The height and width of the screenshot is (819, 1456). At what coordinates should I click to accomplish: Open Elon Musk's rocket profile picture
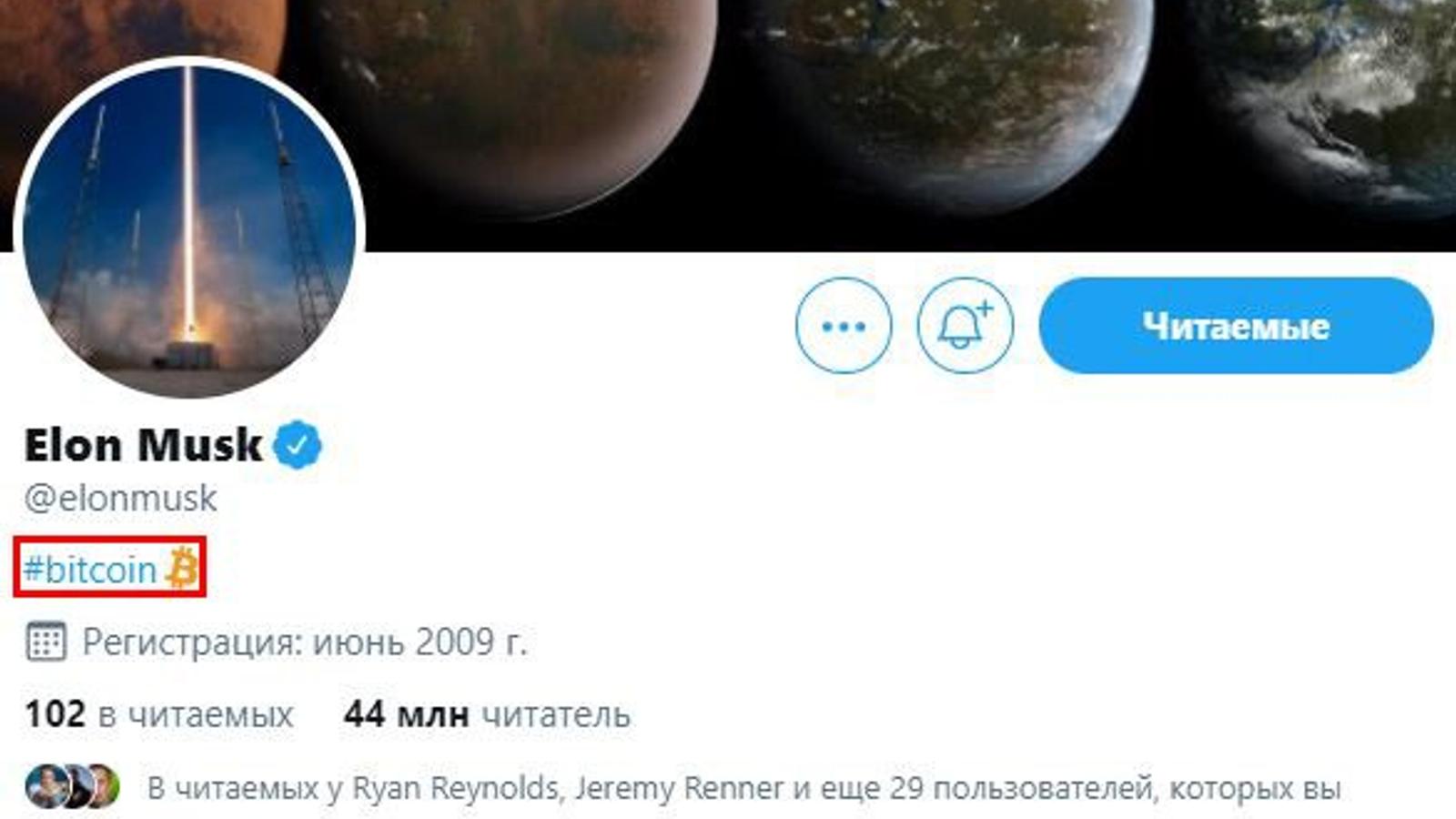pyautogui.click(x=189, y=228)
